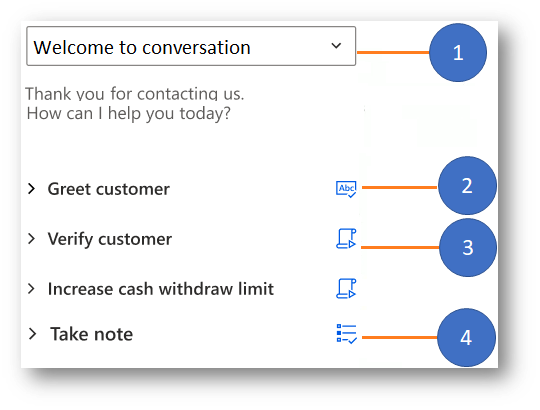This screenshot has width=540, height=410.
Task: Click the Thank you for contacting us text
Action: point(135,94)
